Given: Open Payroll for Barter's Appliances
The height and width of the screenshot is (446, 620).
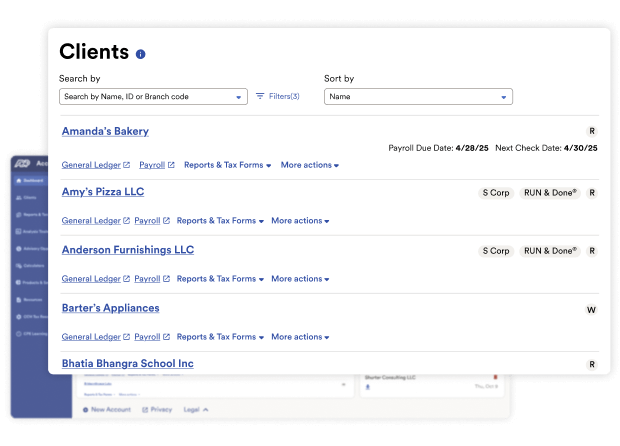Looking at the screenshot, I should pyautogui.click(x=152, y=337).
